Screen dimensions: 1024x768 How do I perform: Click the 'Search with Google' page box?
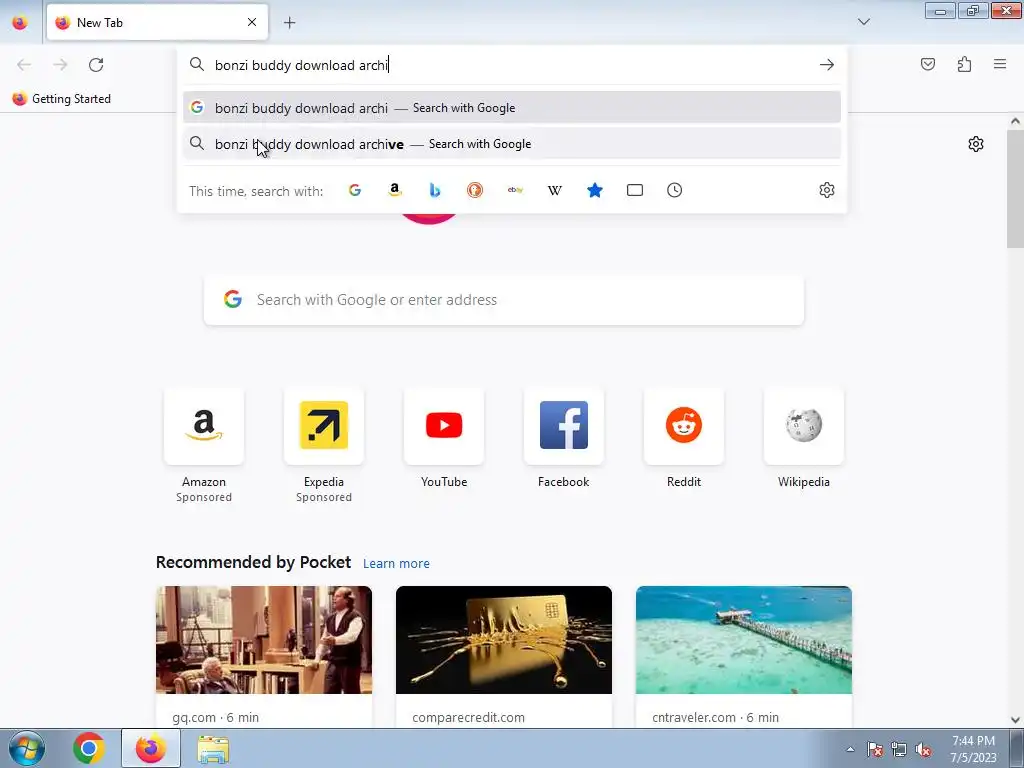tap(504, 300)
